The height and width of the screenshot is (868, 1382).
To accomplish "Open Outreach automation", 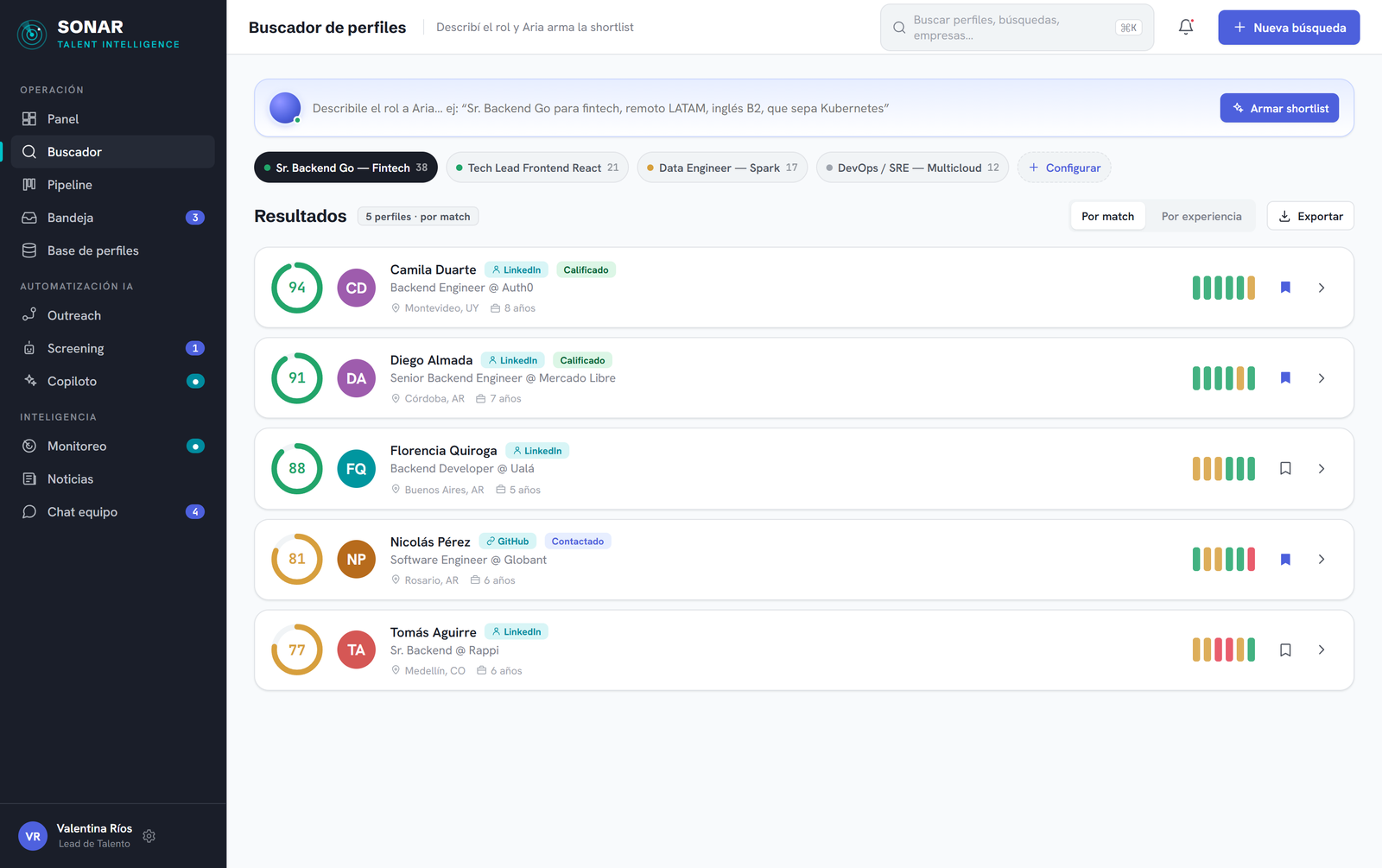I will click(113, 315).
